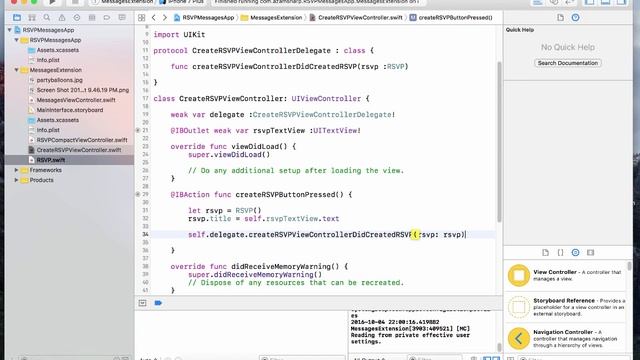The height and width of the screenshot is (360, 640).
Task: Click the console output scrollbar
Action: coord(499,347)
